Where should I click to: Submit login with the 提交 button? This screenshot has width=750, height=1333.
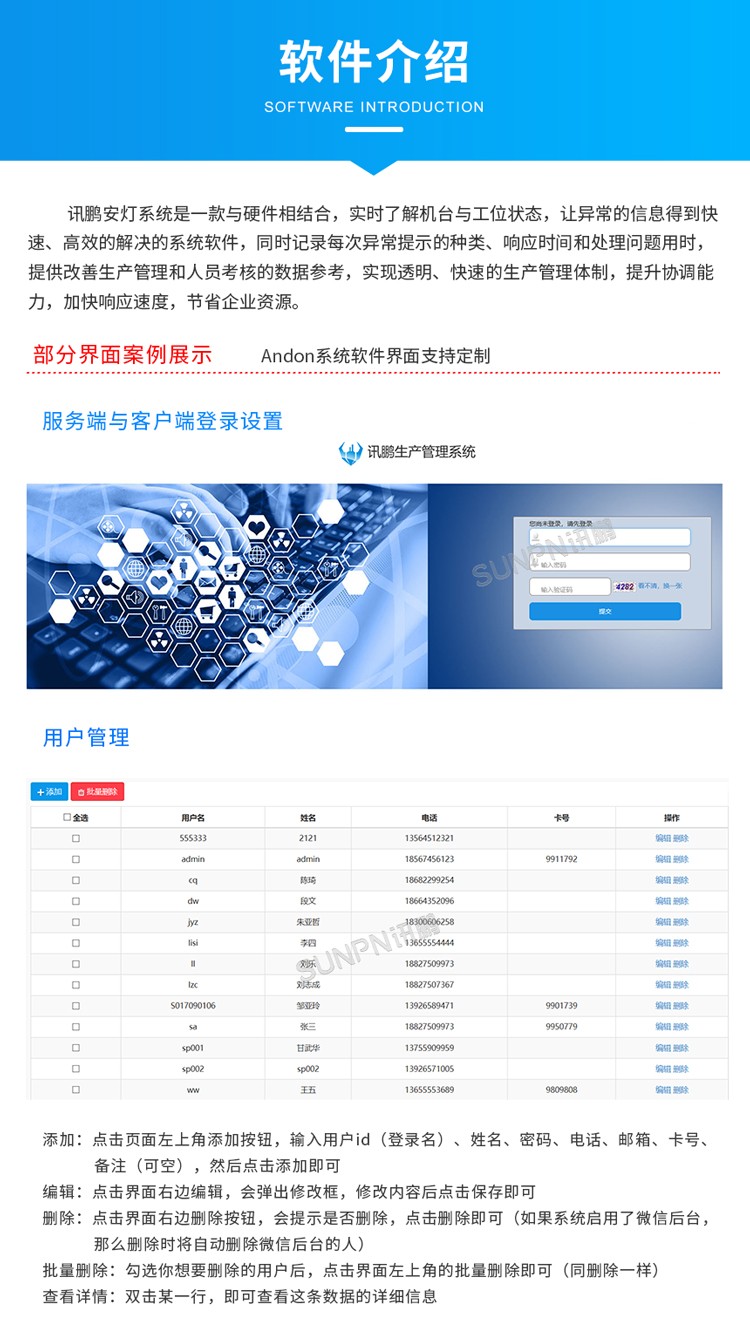[x=604, y=611]
